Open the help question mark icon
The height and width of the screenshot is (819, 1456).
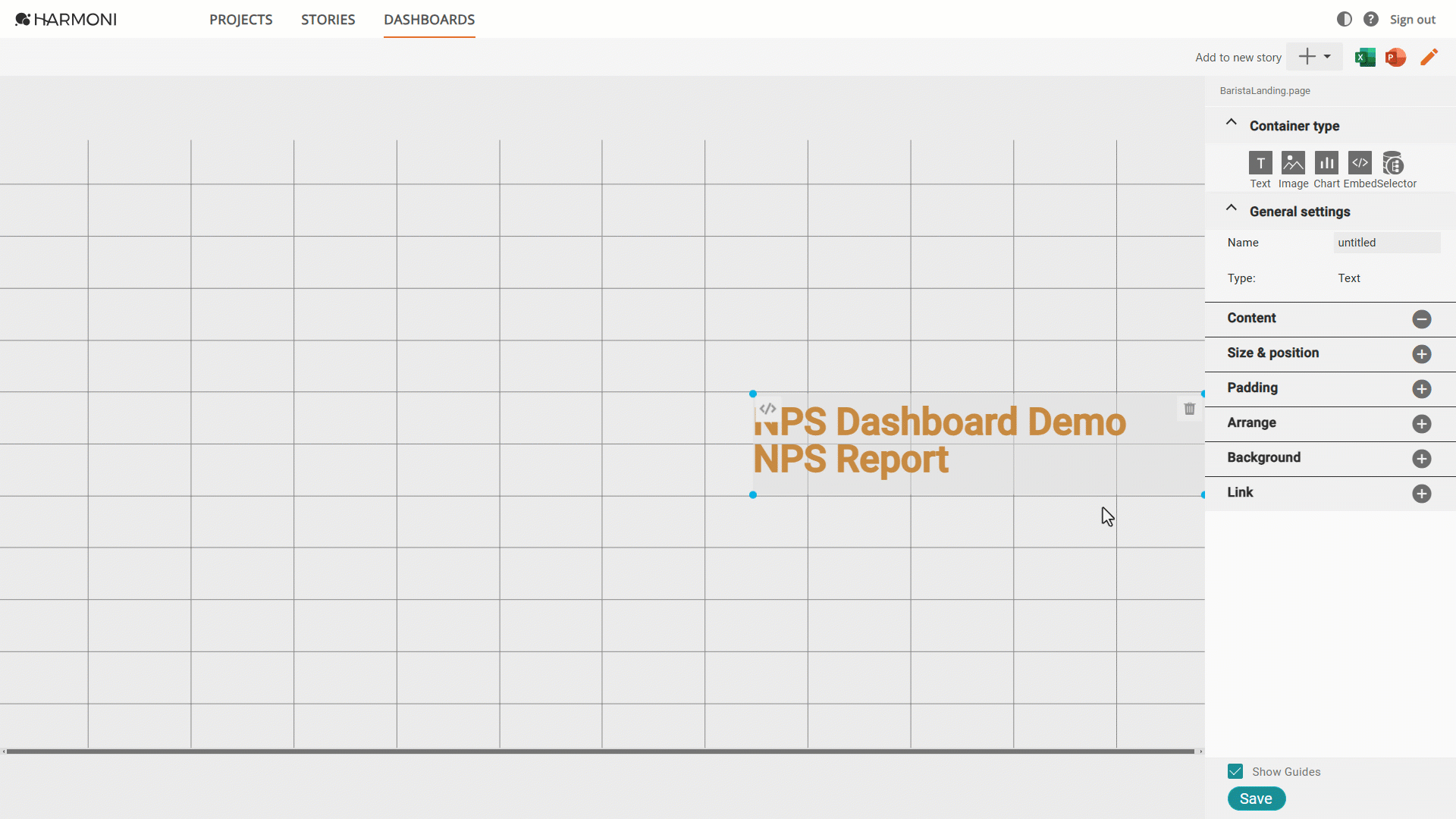click(1370, 19)
